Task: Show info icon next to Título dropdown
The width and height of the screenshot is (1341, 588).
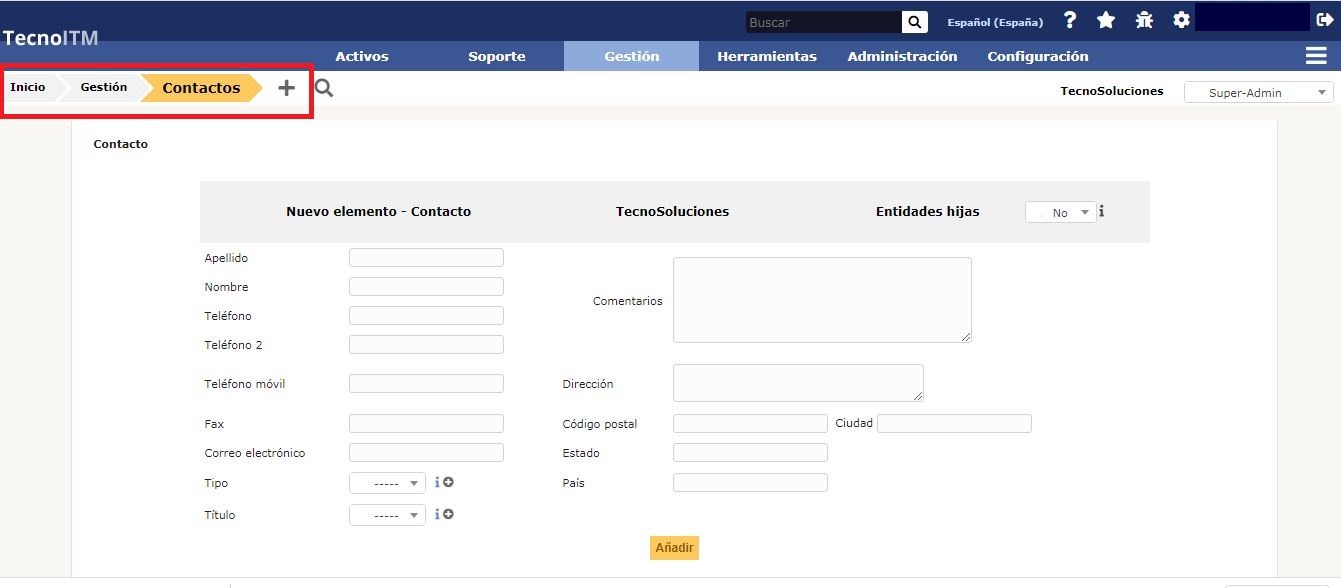Action: pos(437,514)
